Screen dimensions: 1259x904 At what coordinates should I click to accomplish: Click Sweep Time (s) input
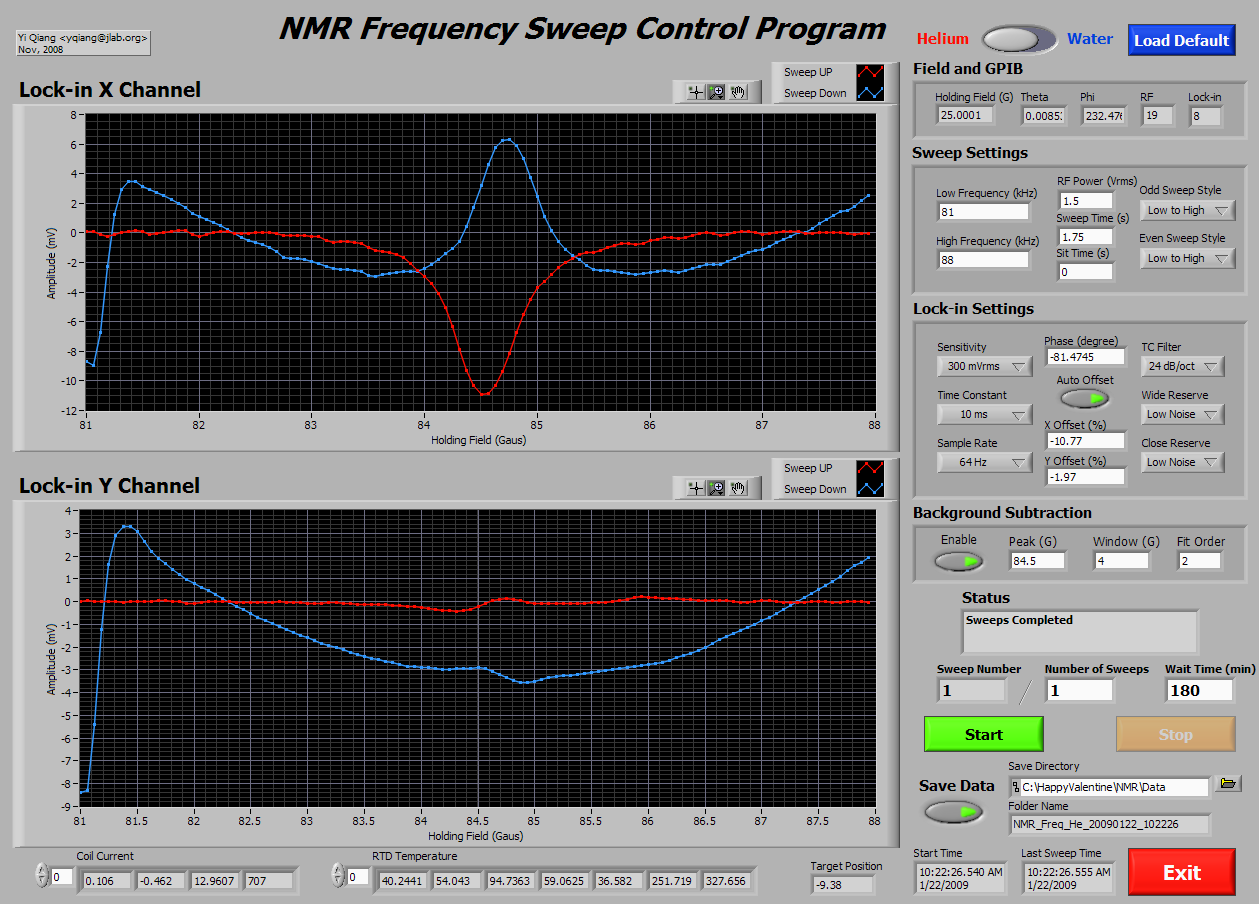point(1085,236)
